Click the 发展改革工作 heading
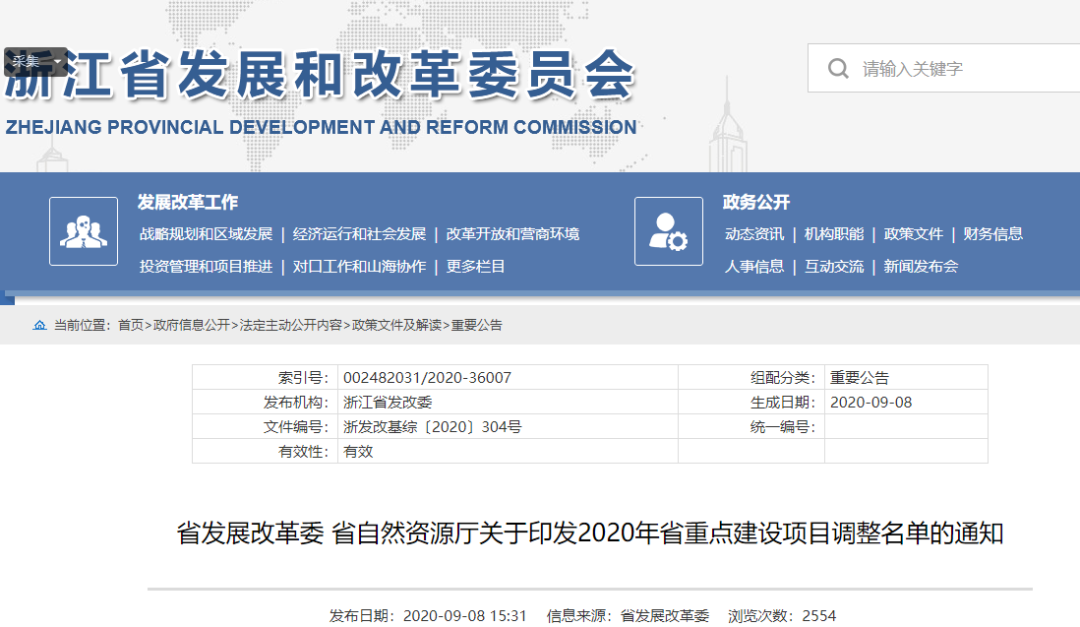Image resolution: width=1080 pixels, height=627 pixels. (x=187, y=202)
